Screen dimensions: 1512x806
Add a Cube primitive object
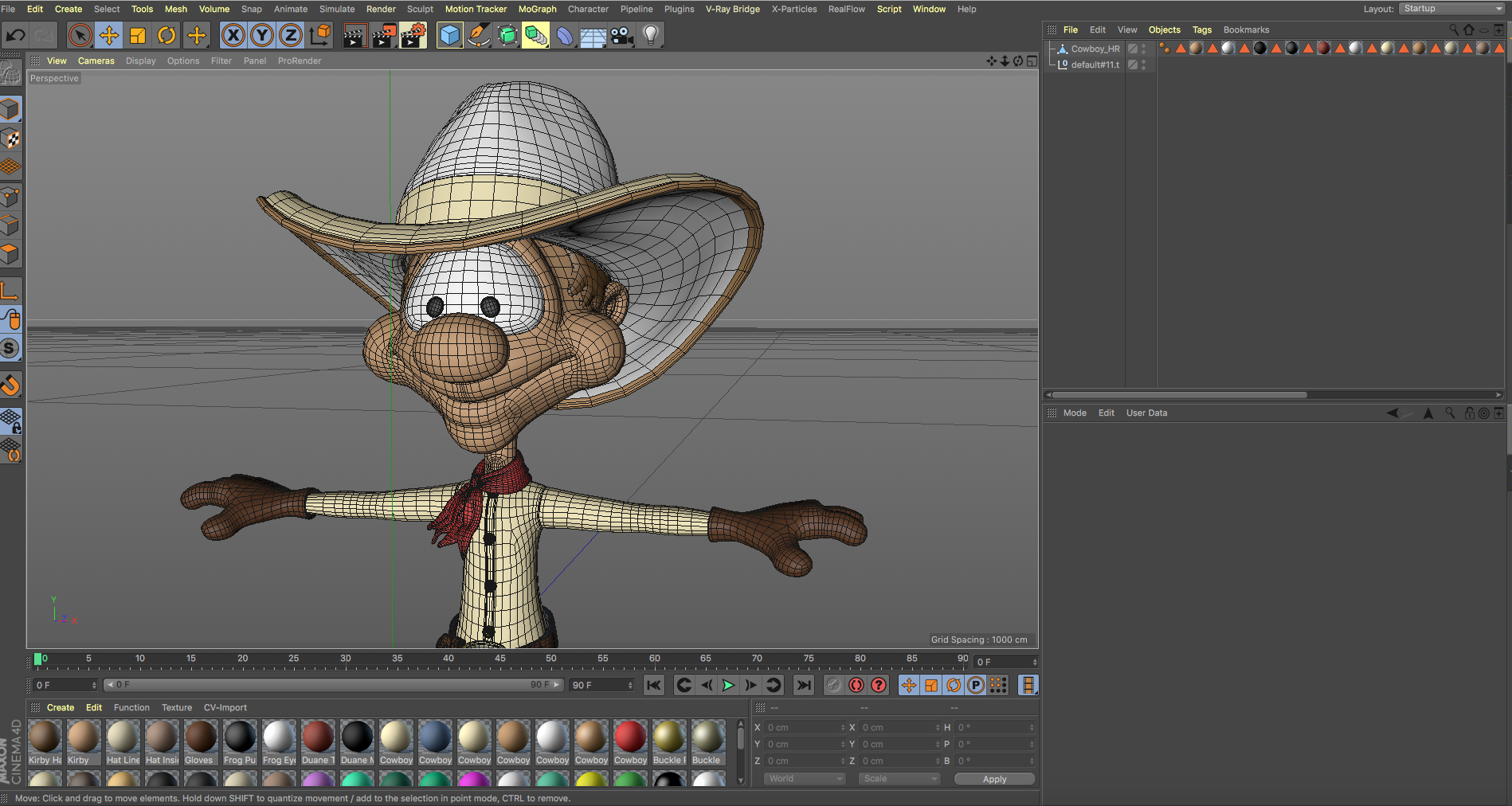[449, 35]
